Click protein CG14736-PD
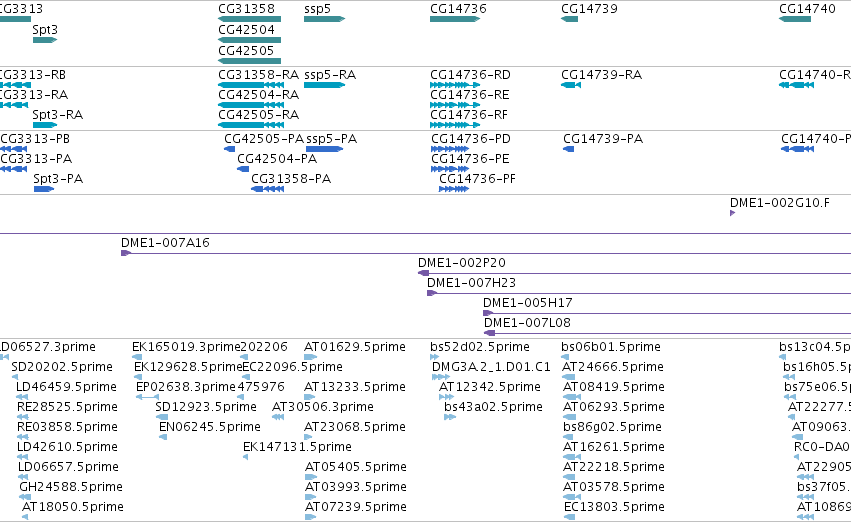This screenshot has width=851, height=522. (450, 149)
